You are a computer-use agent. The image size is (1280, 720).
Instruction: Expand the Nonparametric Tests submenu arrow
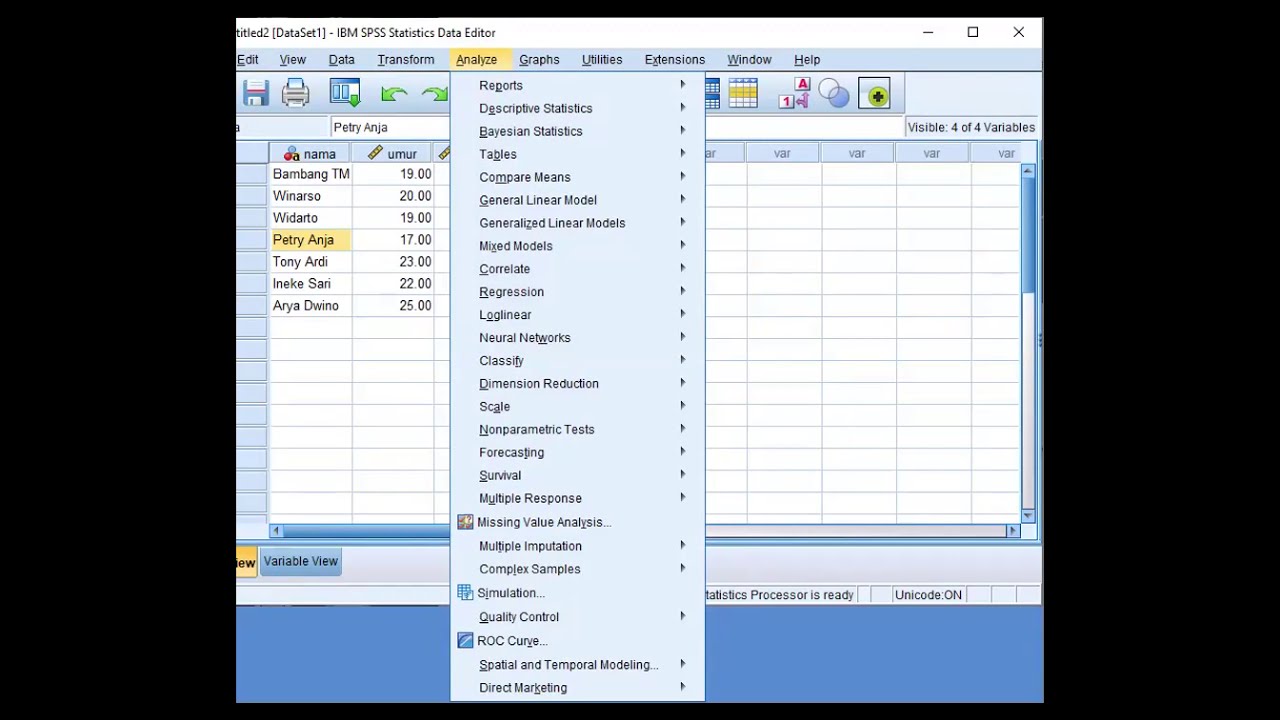(683, 429)
